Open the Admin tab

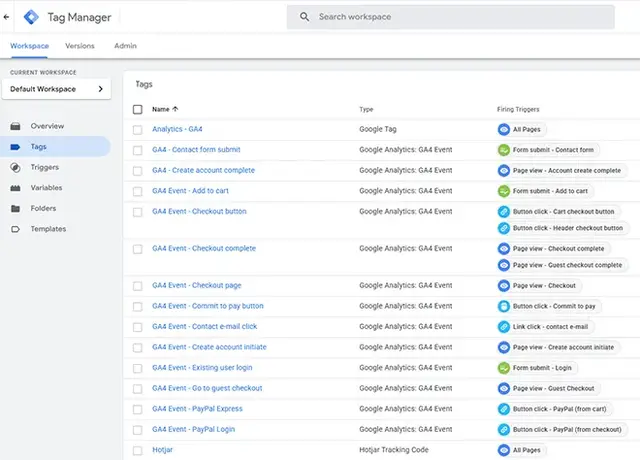point(125,46)
